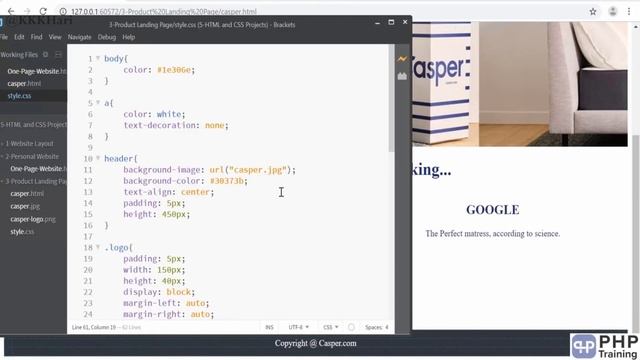
Task: Click Line 61, Column 19 cursor position
Action: point(94,327)
